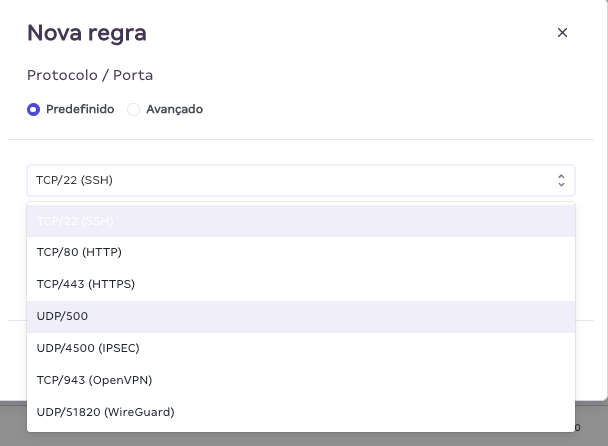Viewport: 608px width, 446px height.
Task: Select the Predefinido radio button
Action: coord(33,109)
